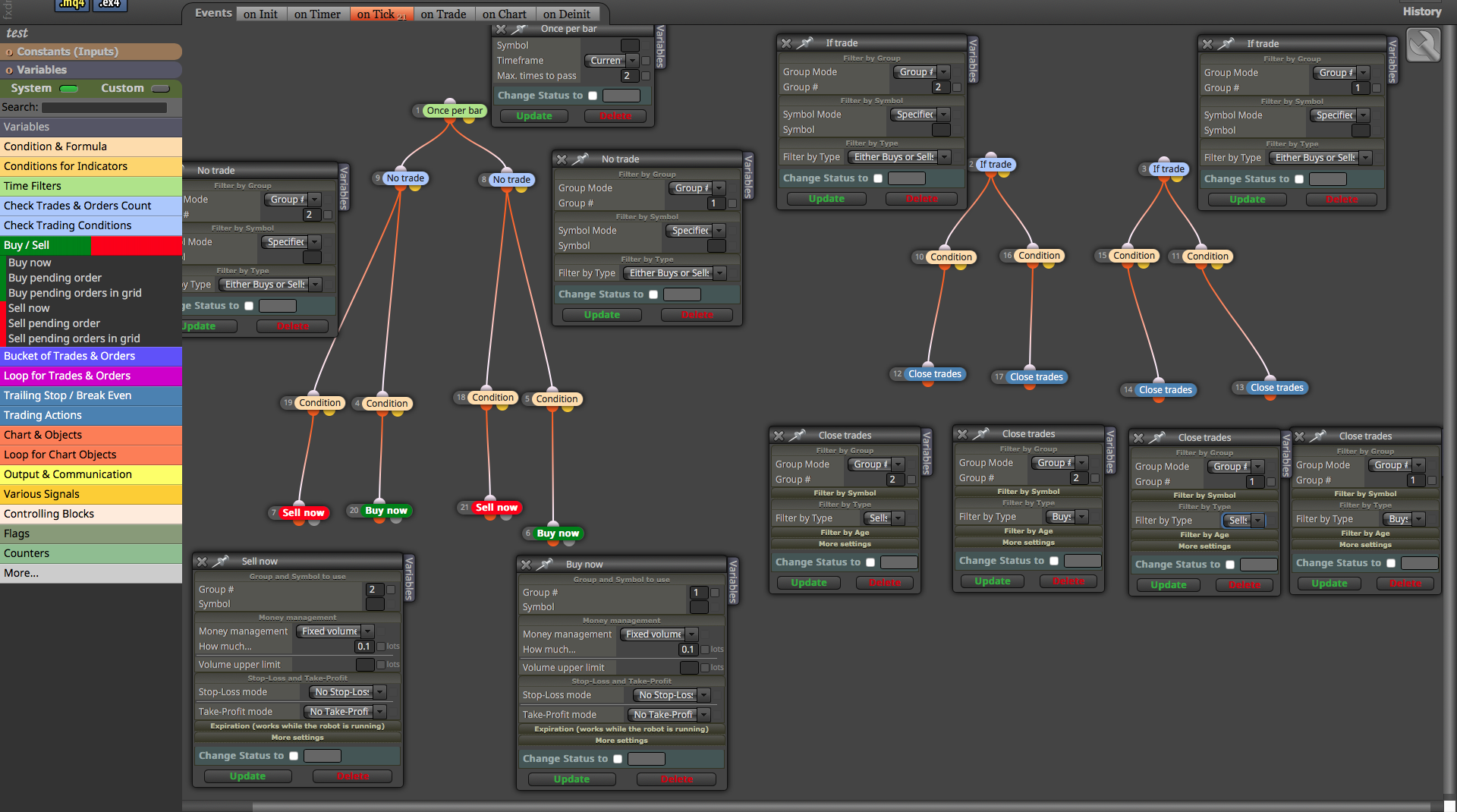Click Update in the Sell now panel
This screenshot has height=812, width=1457.
coord(247,776)
